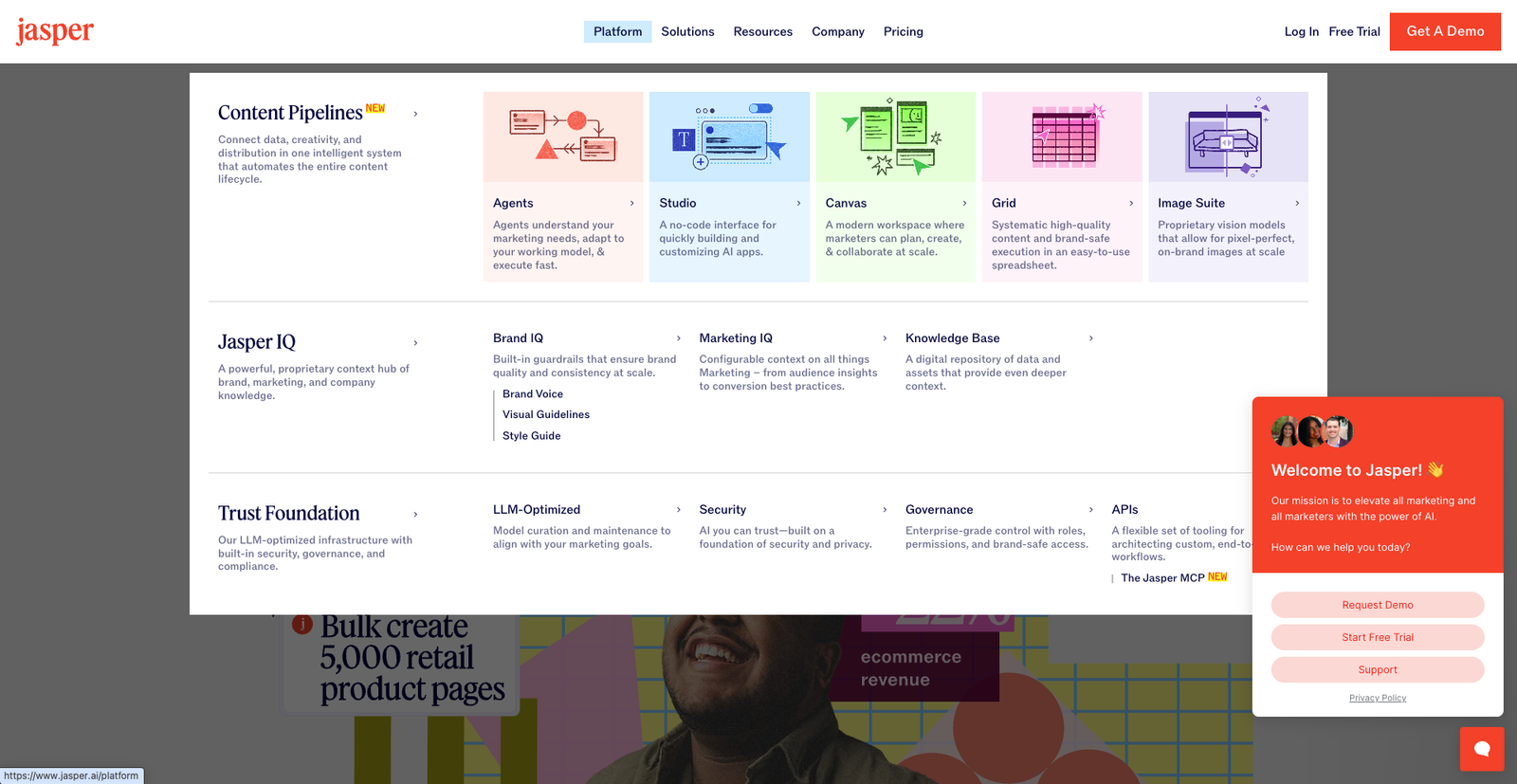Open the Solutions menu
This screenshot has height=784, width=1517.
[687, 31]
